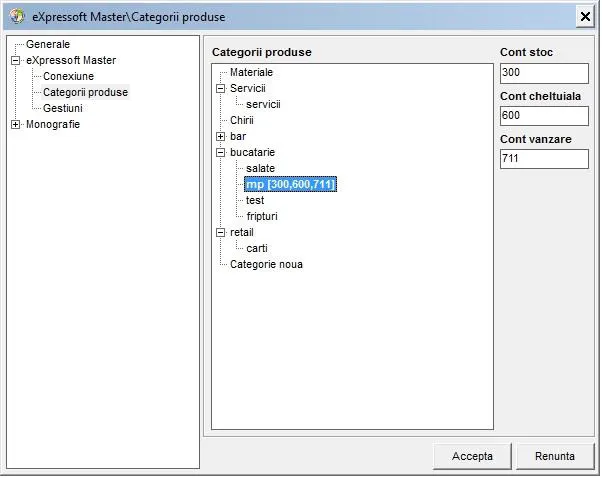
Task: Select the Categorie noua entry
Action: pyautogui.click(x=266, y=265)
